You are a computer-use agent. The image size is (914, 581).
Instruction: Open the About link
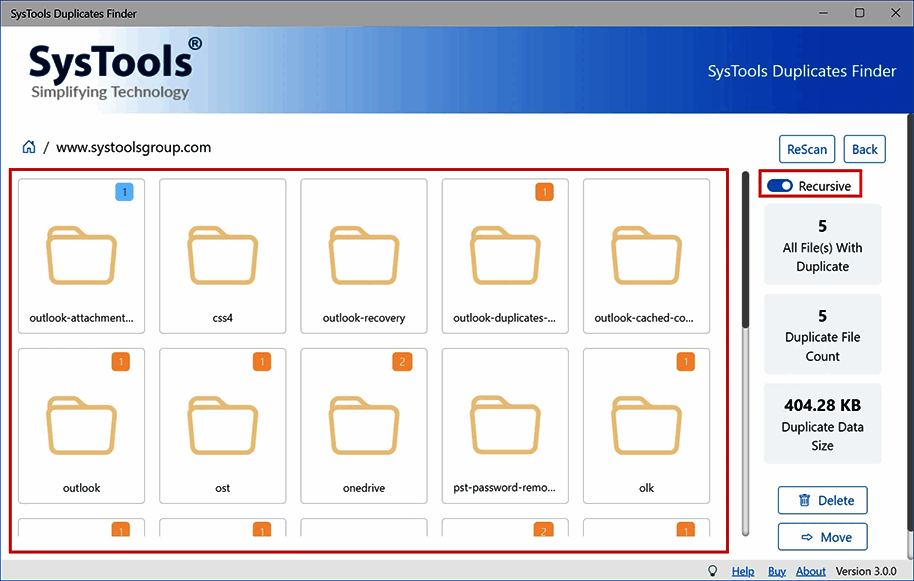click(810, 570)
